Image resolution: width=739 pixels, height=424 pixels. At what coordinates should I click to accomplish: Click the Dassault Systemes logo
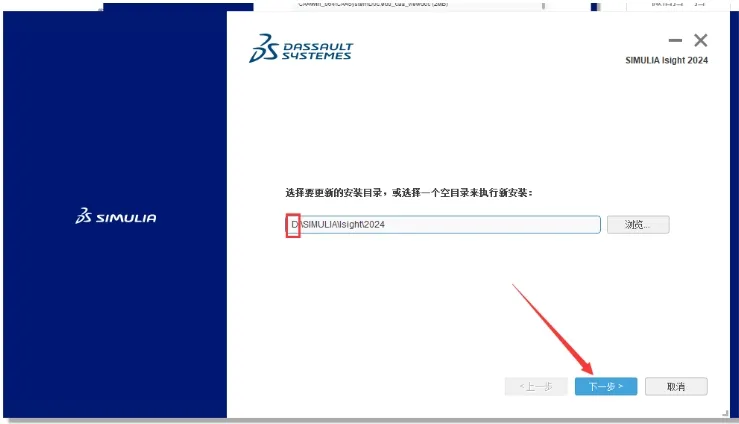[x=301, y=49]
